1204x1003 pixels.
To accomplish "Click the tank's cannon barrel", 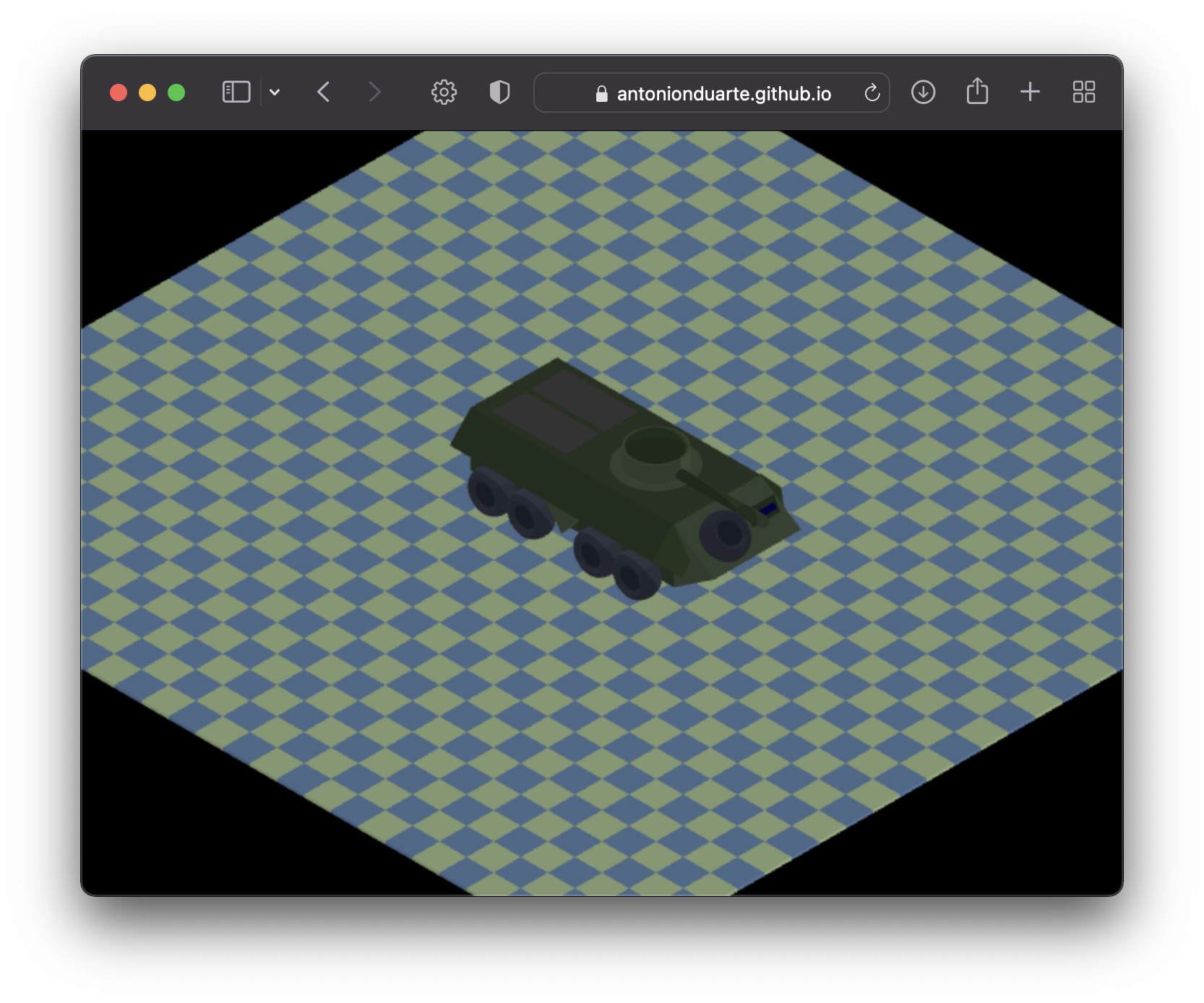I will (x=715, y=495).
